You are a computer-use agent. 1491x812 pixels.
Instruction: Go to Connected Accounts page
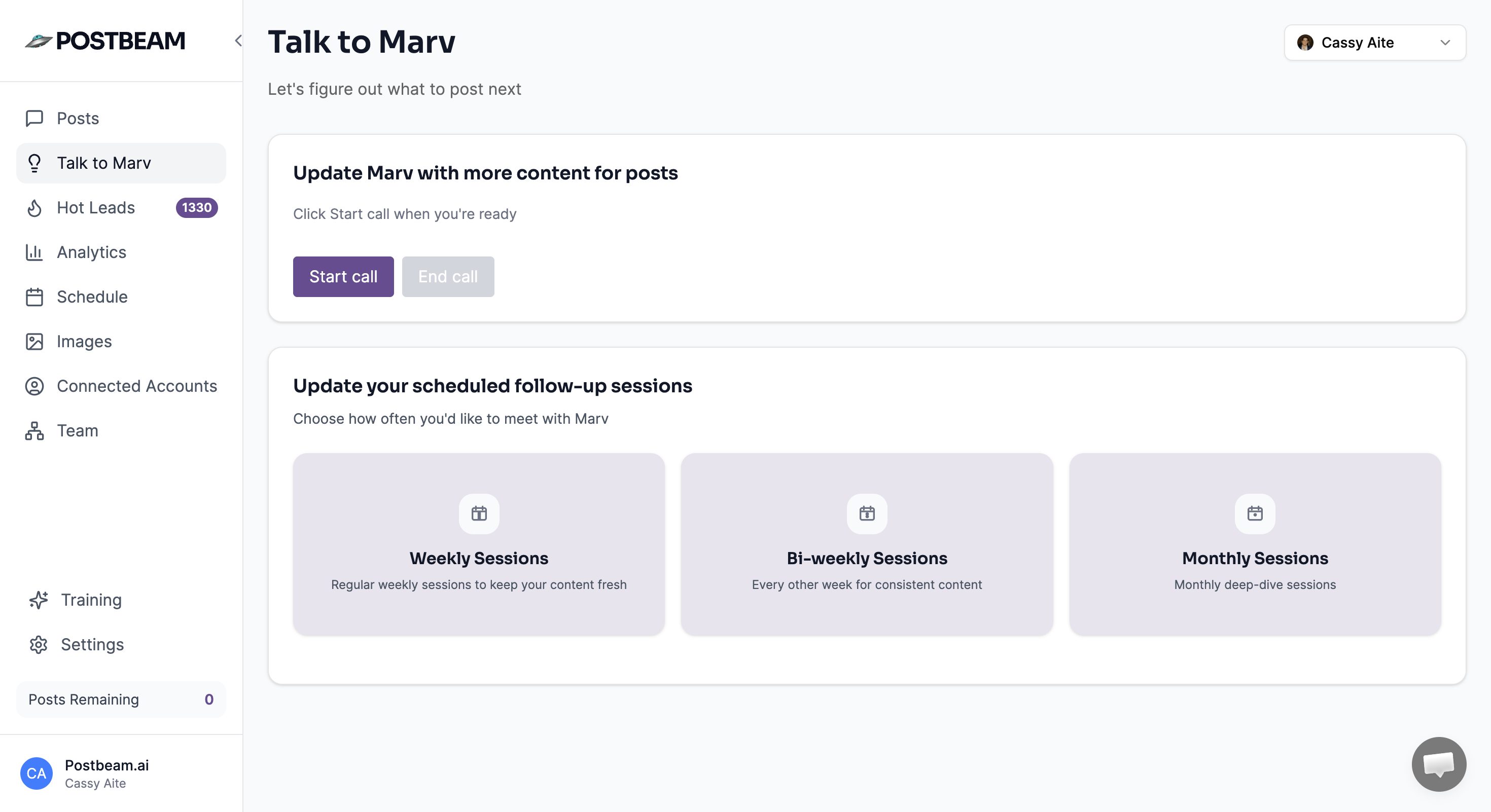(136, 386)
